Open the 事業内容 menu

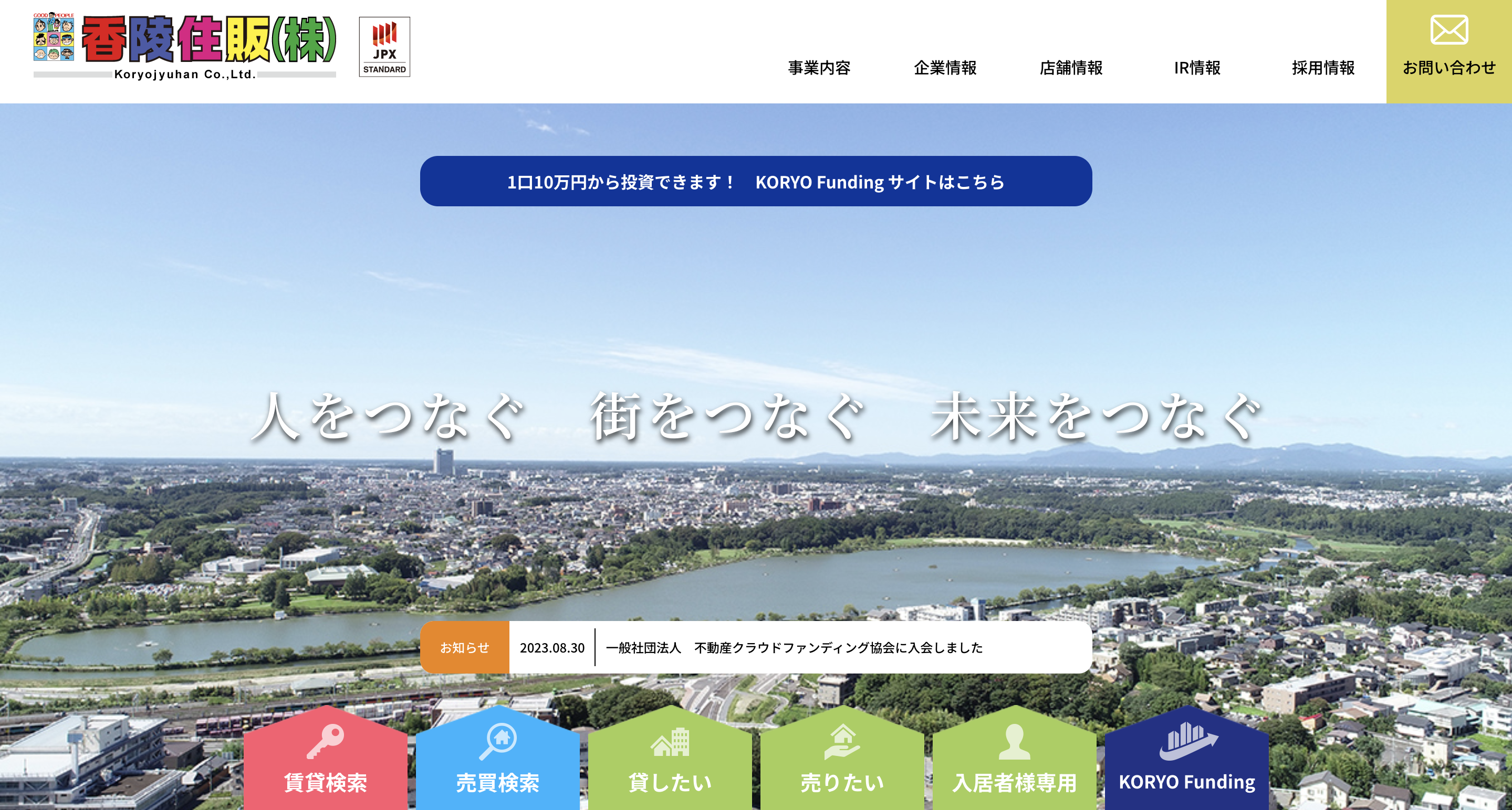tap(819, 68)
